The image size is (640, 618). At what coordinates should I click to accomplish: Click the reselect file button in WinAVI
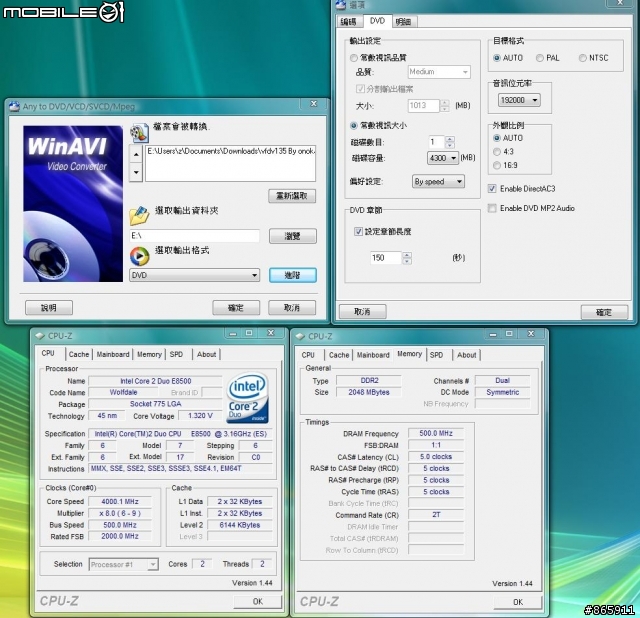pos(292,196)
